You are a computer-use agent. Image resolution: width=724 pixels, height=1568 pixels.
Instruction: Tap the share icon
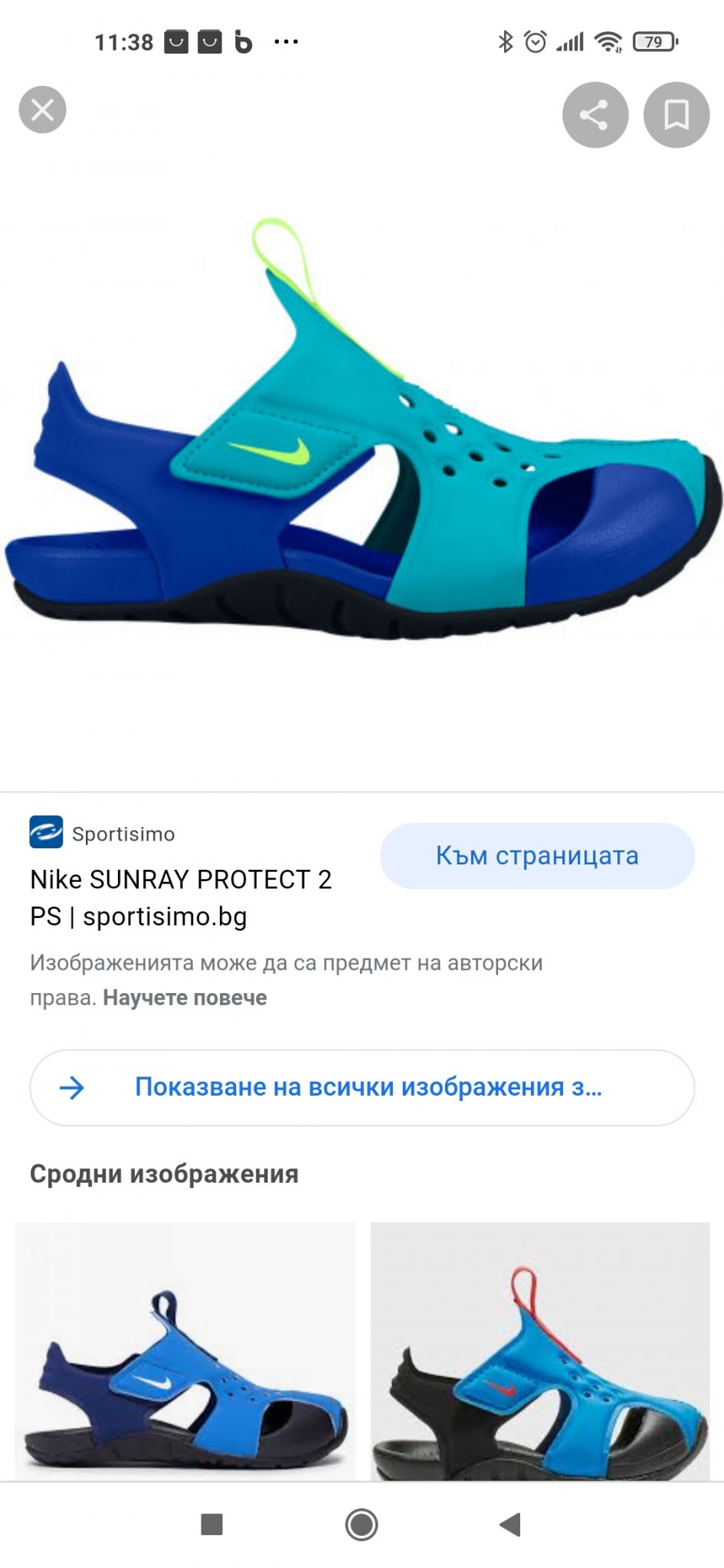[595, 115]
